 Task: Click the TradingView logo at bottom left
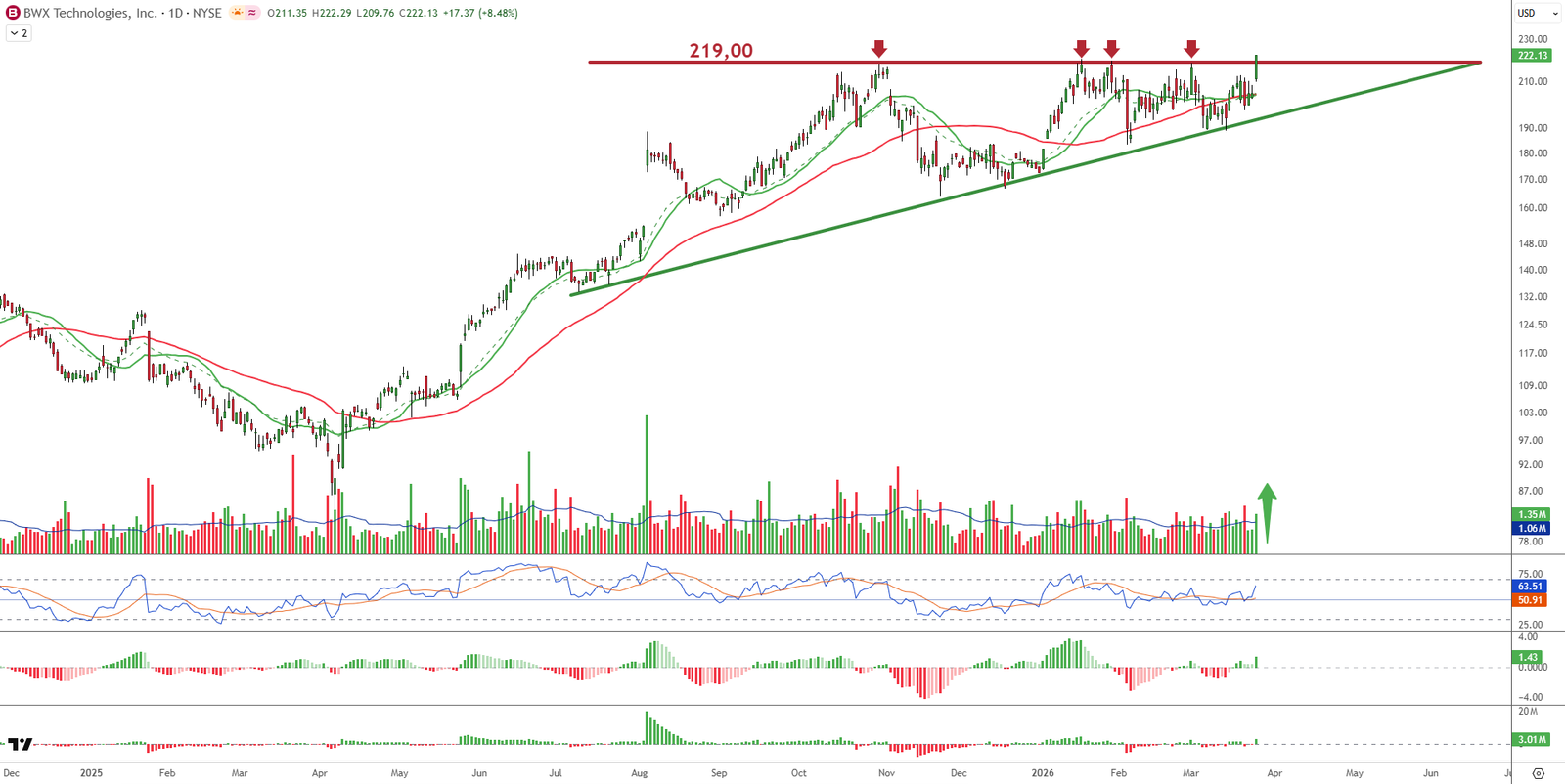click(x=20, y=745)
